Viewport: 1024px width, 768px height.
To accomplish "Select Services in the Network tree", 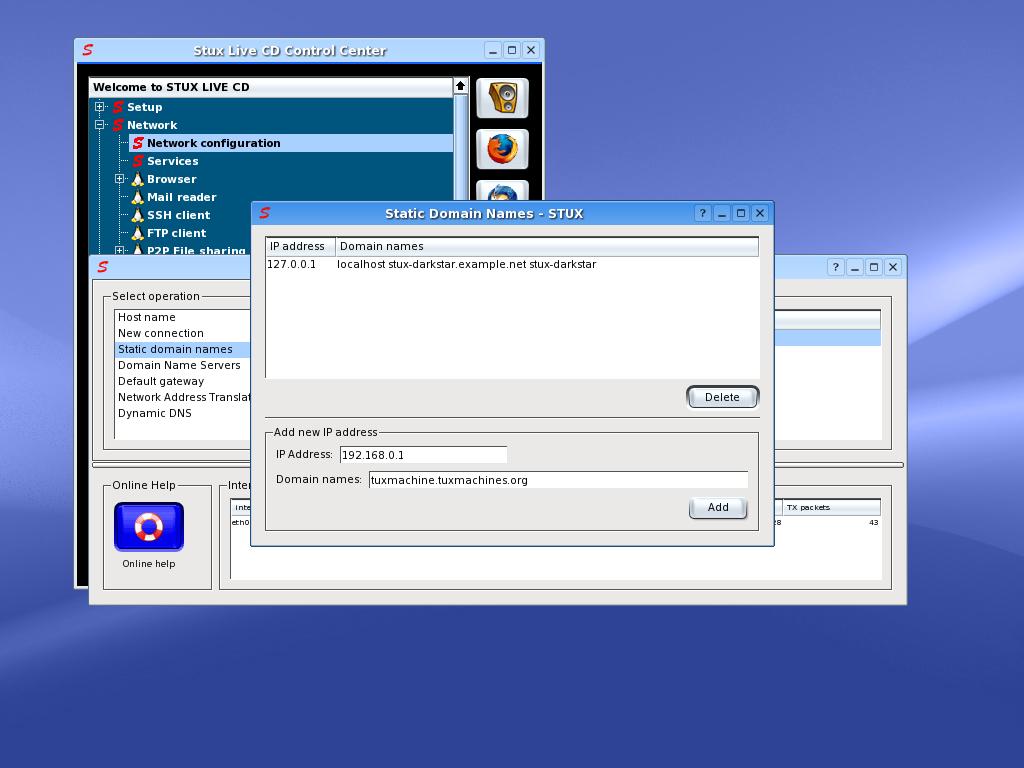I will click(172, 161).
